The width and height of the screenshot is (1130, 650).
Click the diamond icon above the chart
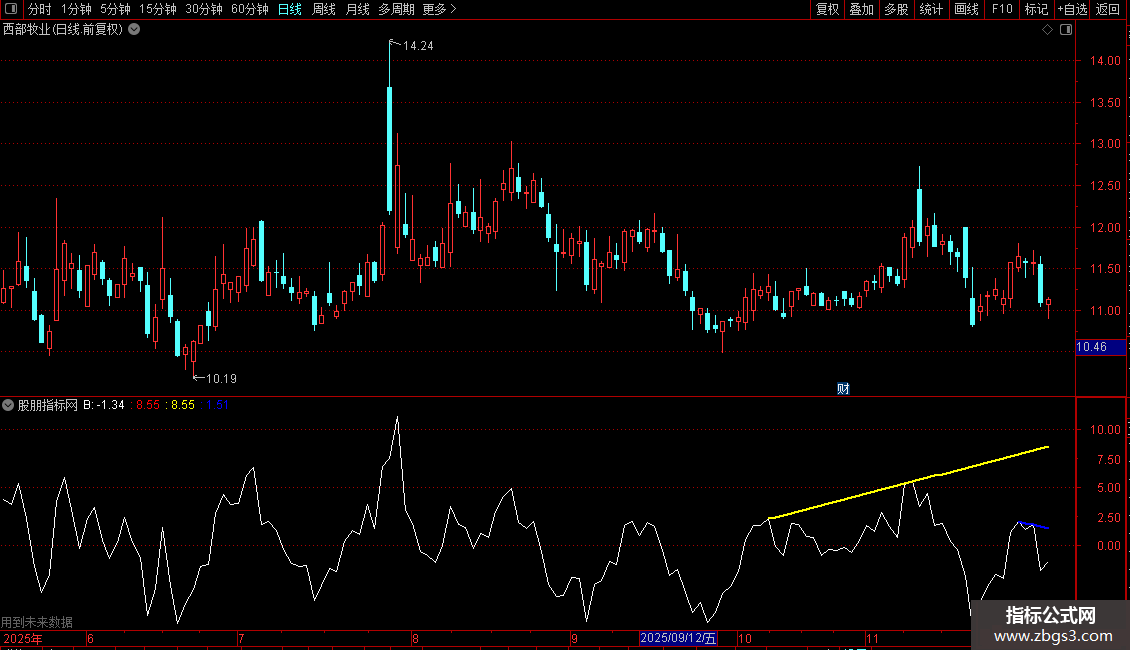click(x=1048, y=30)
